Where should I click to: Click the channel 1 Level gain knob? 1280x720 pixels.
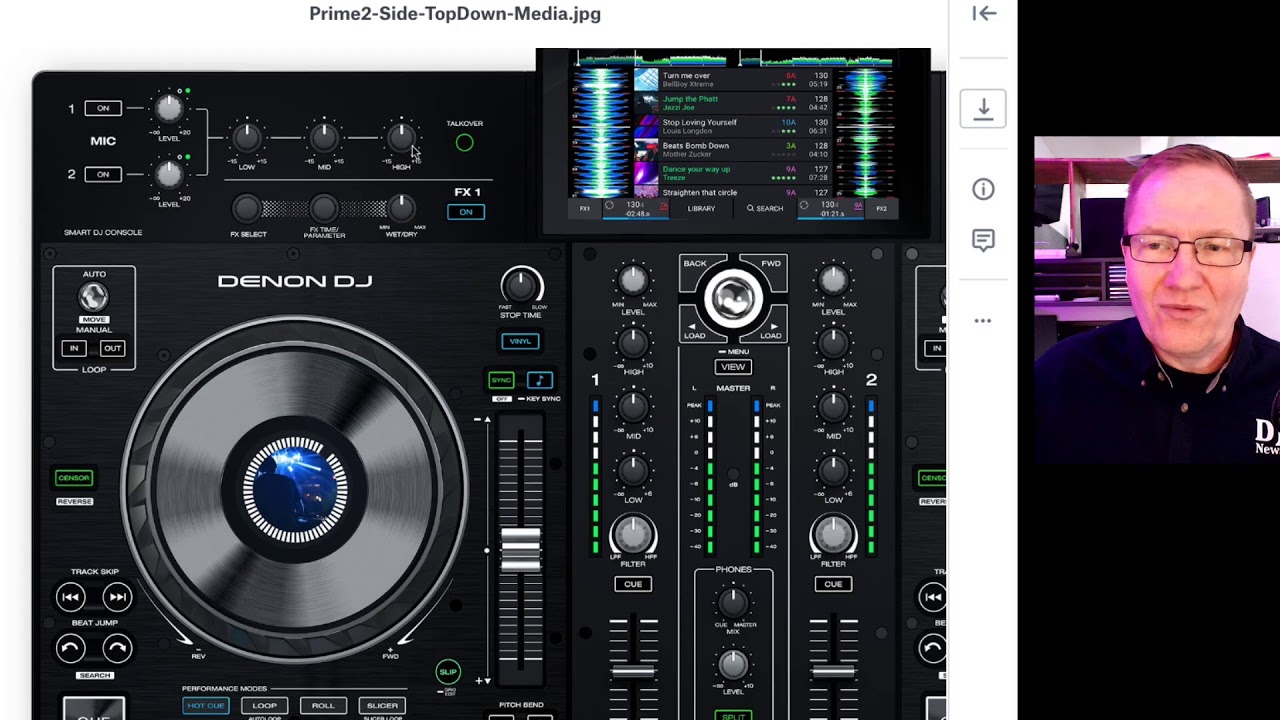(x=633, y=281)
